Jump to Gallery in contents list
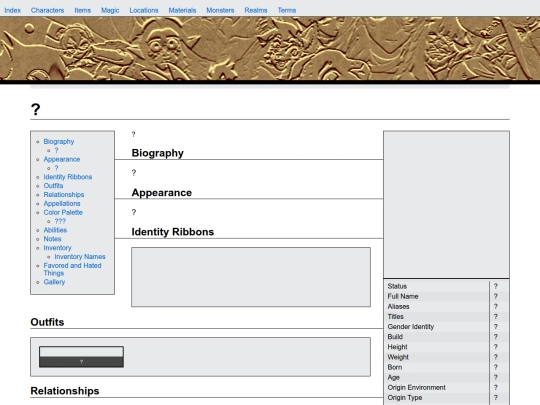 pyautogui.click(x=54, y=282)
